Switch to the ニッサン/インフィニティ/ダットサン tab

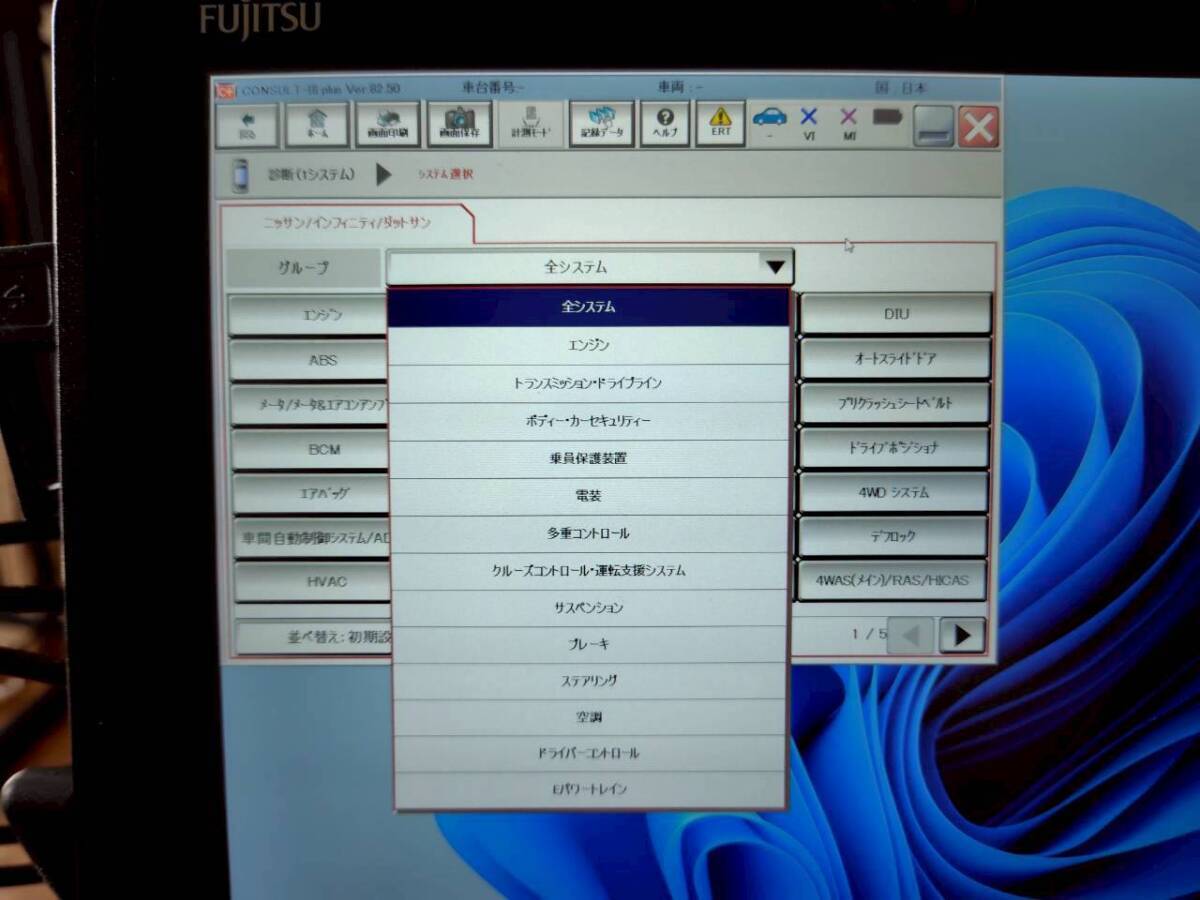350,224
